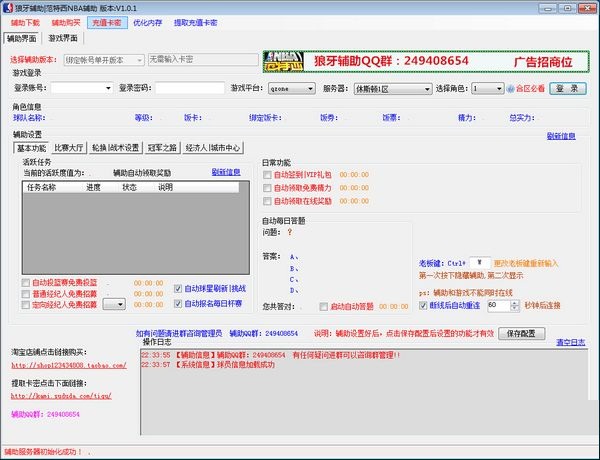Click the app icon in title bar
Image resolution: width=600 pixels, height=460 pixels.
point(8,8)
